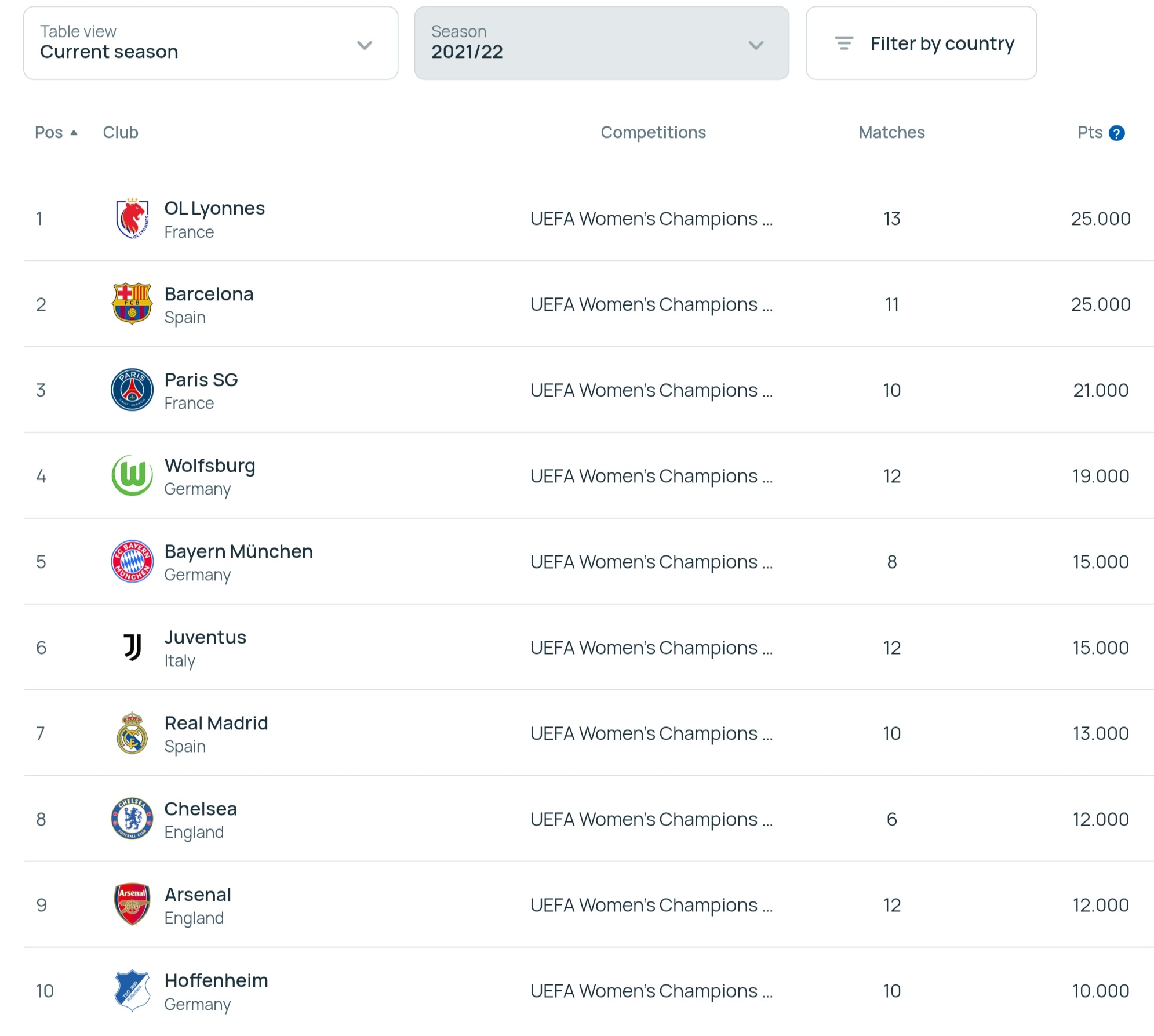Open Filter by country
The height and width of the screenshot is (1036, 1154).
pos(920,43)
